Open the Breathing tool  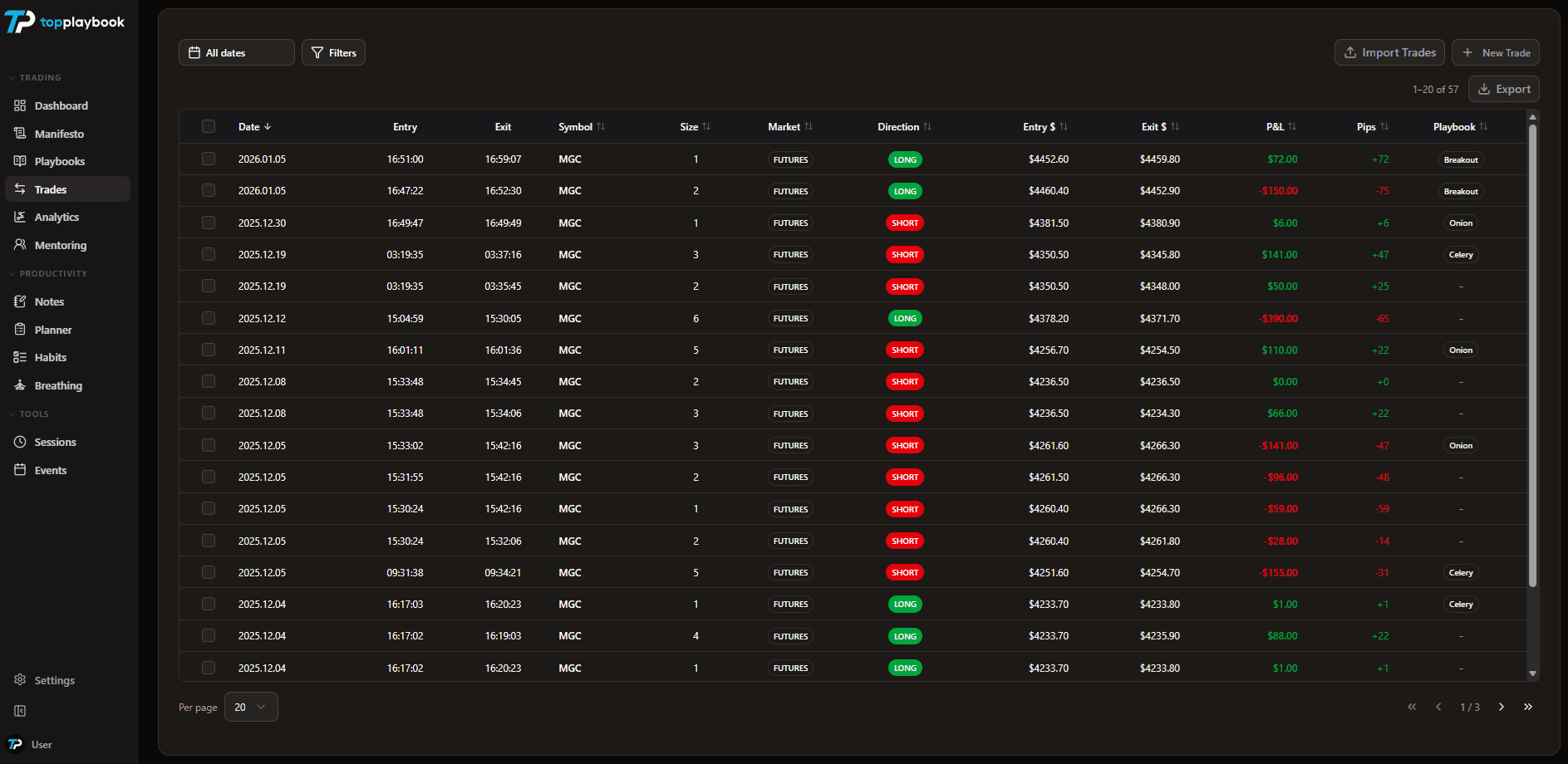pyautogui.click(x=20, y=385)
